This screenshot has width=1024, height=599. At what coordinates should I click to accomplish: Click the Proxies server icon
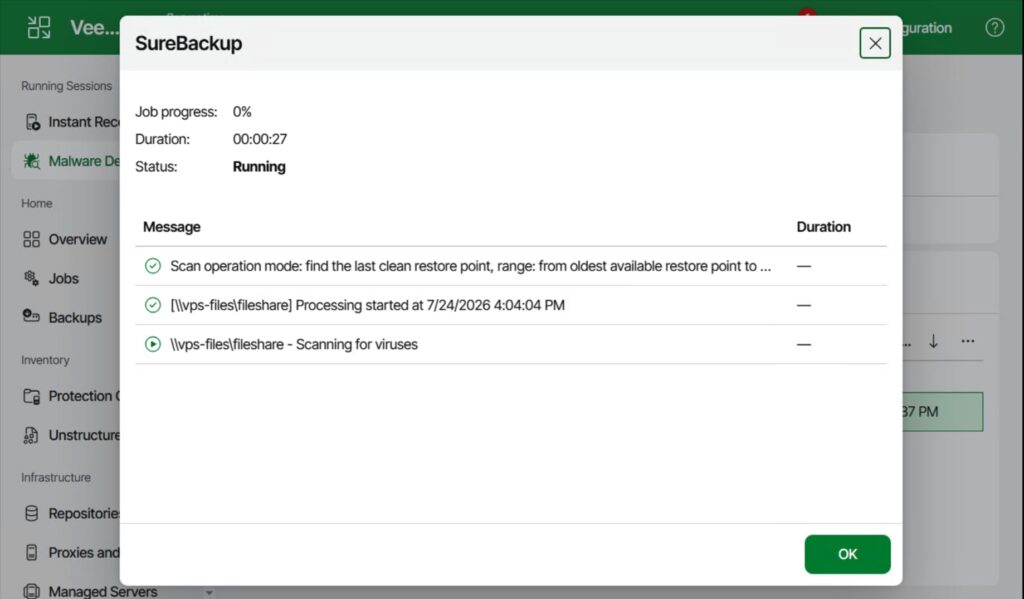[x=31, y=553]
